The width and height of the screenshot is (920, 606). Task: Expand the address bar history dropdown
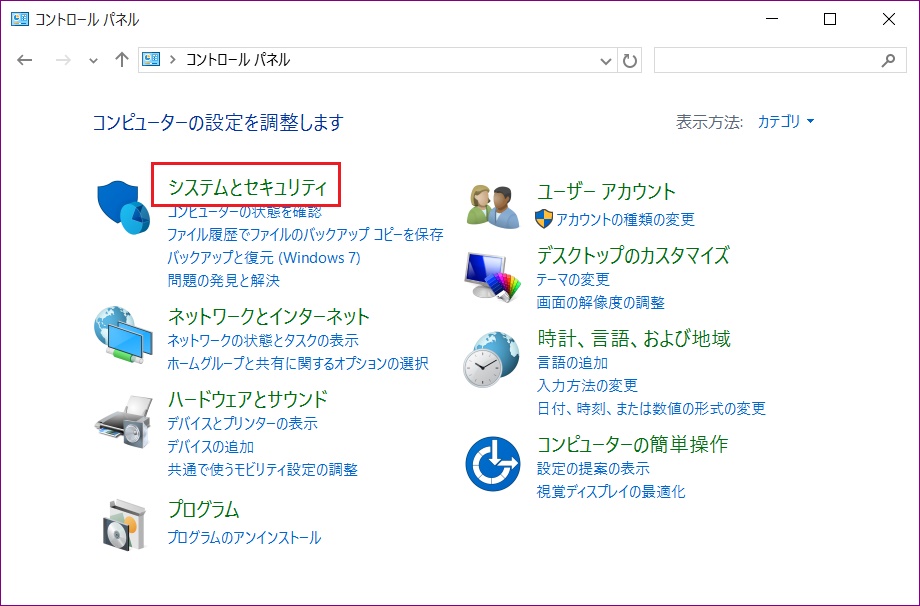coord(606,60)
